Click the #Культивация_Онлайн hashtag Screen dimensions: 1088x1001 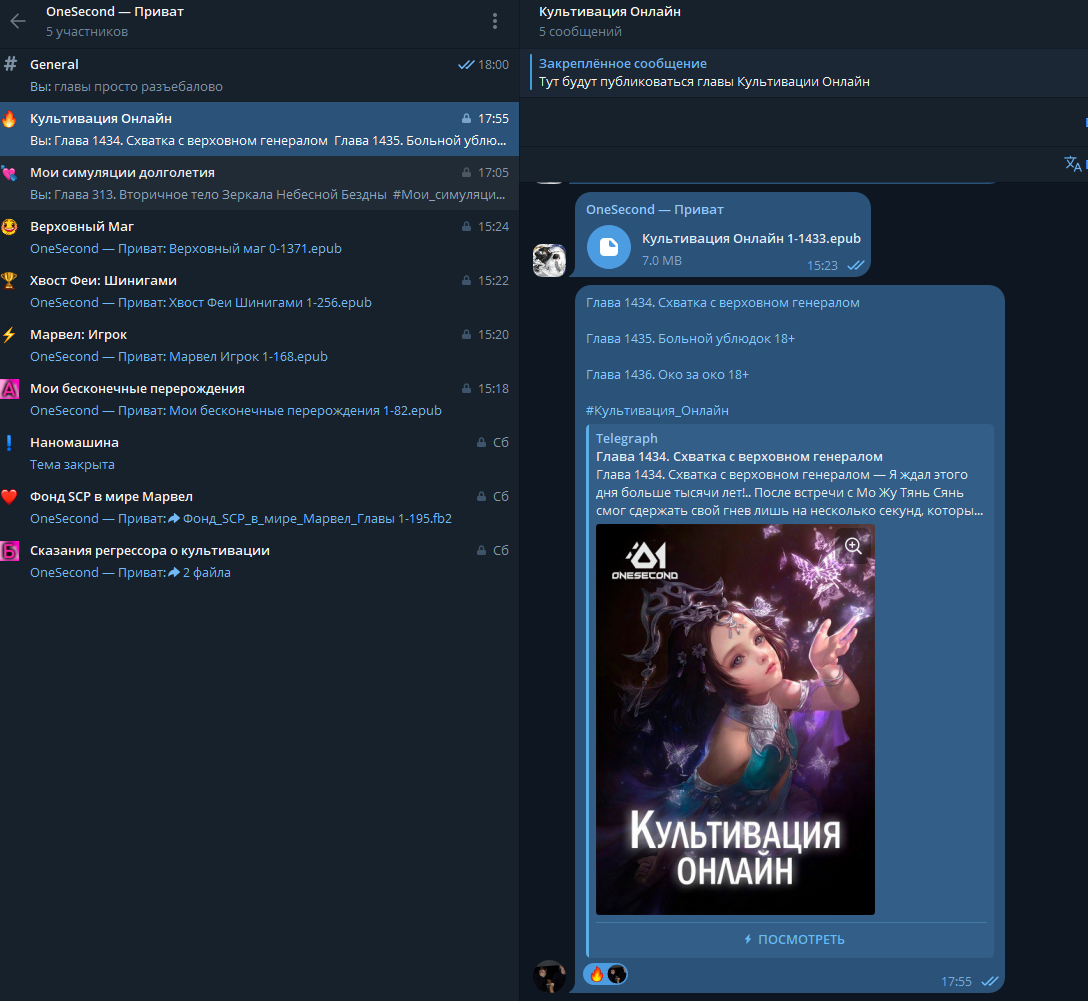(657, 411)
